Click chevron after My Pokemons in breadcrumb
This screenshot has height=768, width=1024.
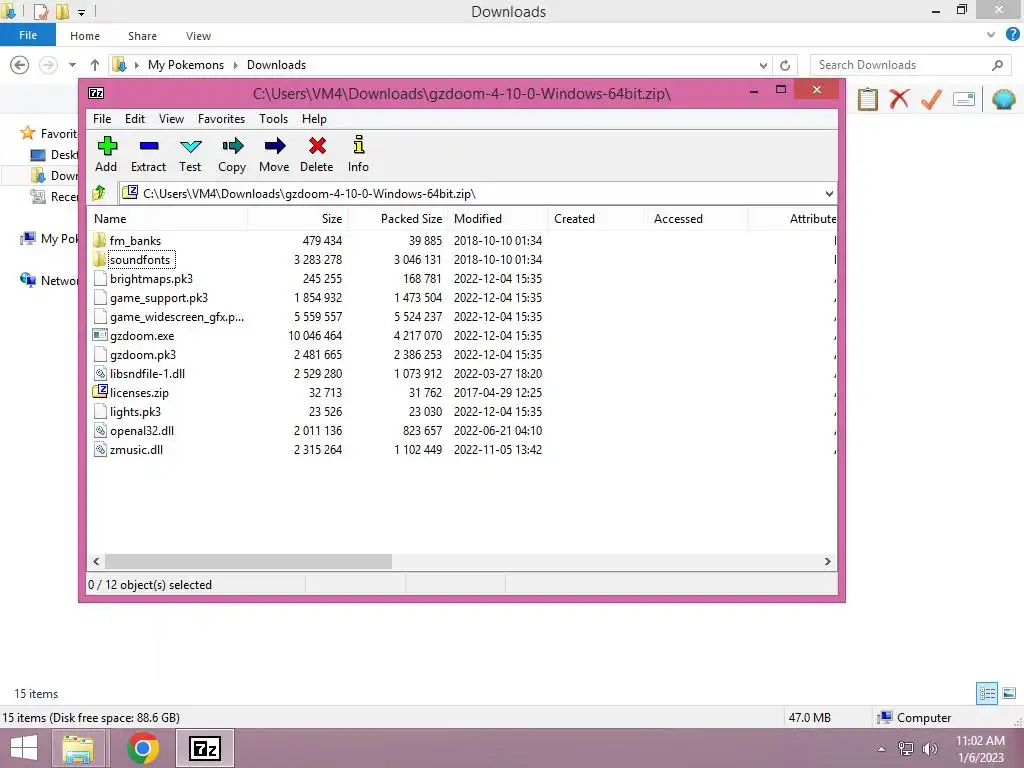tap(236, 65)
